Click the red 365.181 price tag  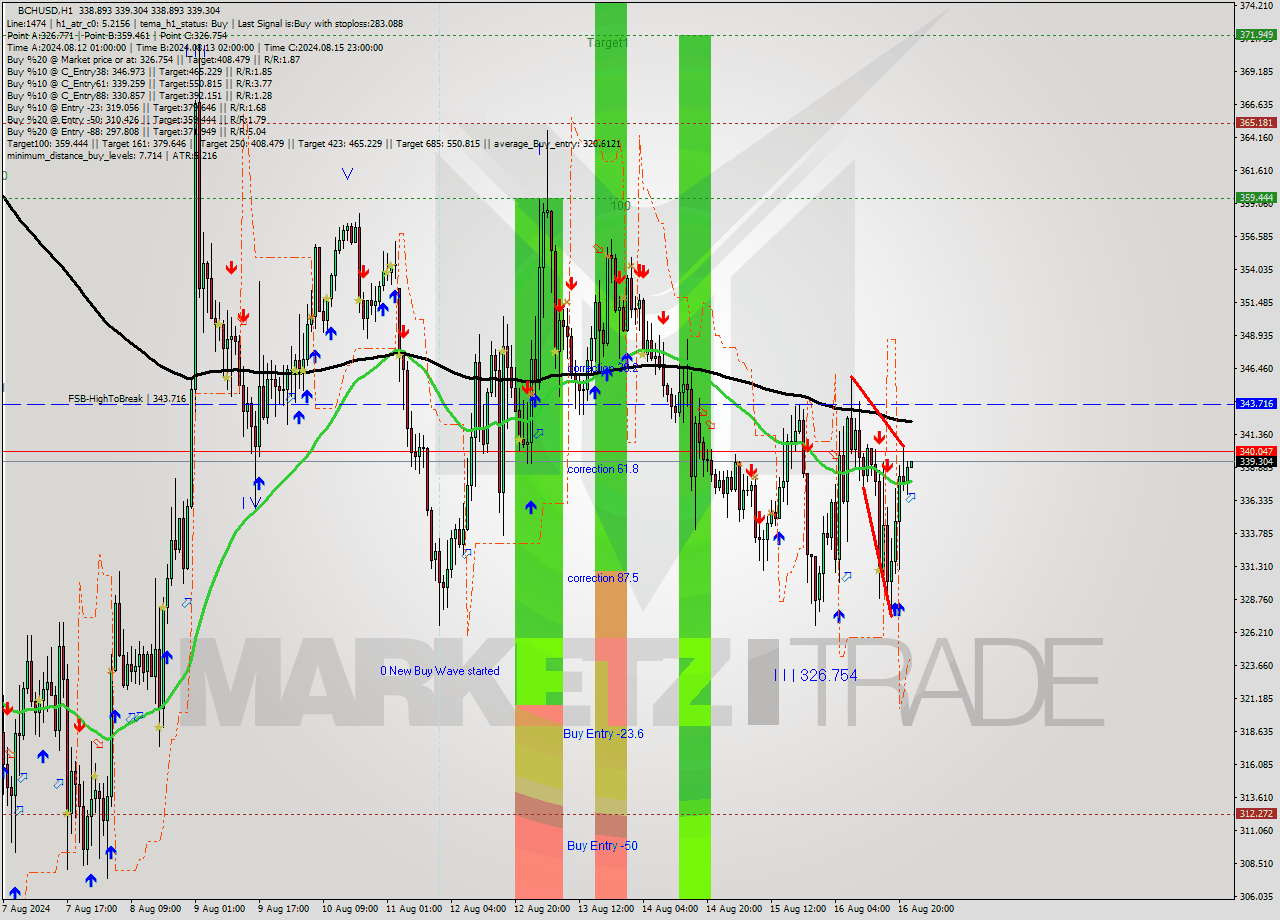[x=1256, y=123]
